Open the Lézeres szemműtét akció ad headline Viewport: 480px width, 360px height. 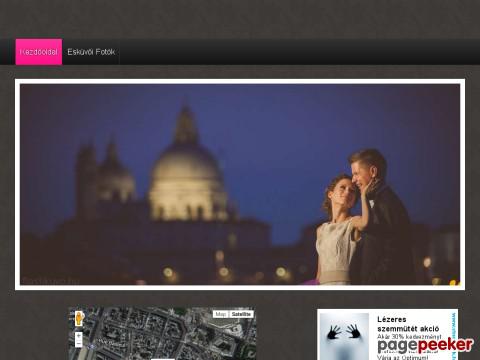pos(408,324)
